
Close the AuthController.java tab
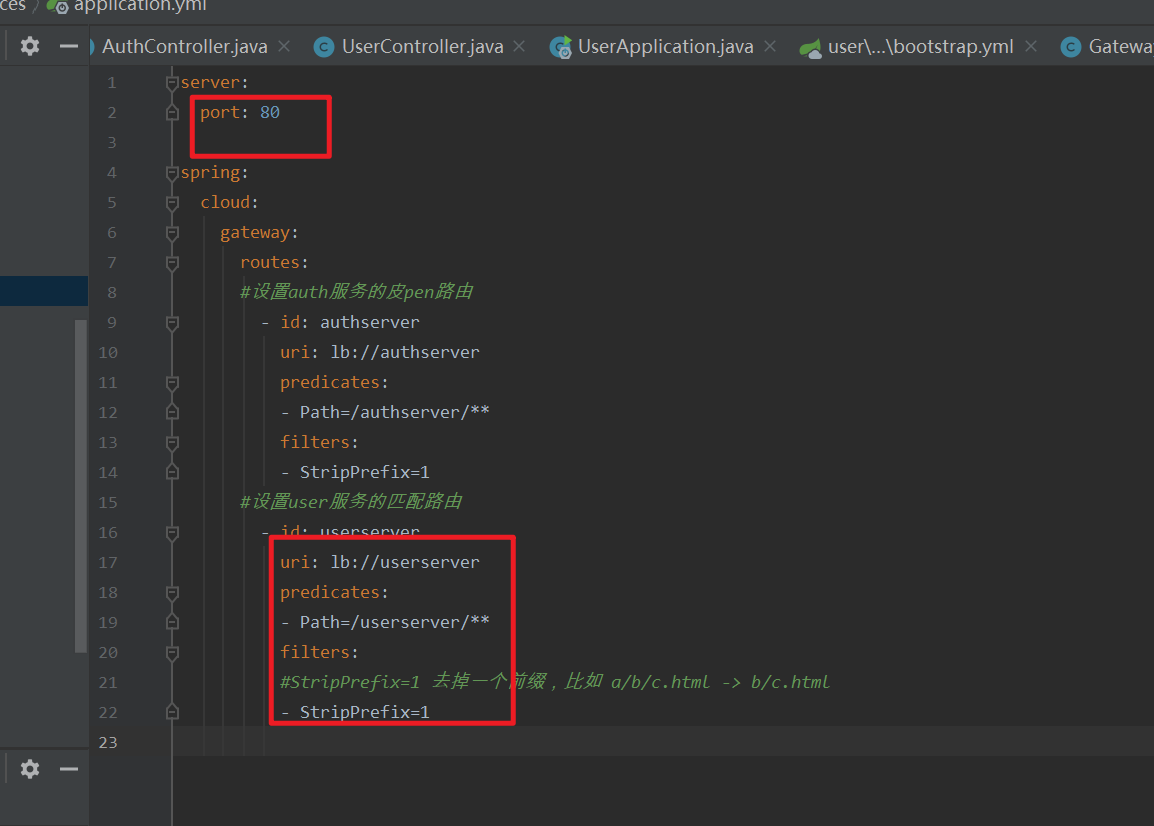[x=284, y=46]
